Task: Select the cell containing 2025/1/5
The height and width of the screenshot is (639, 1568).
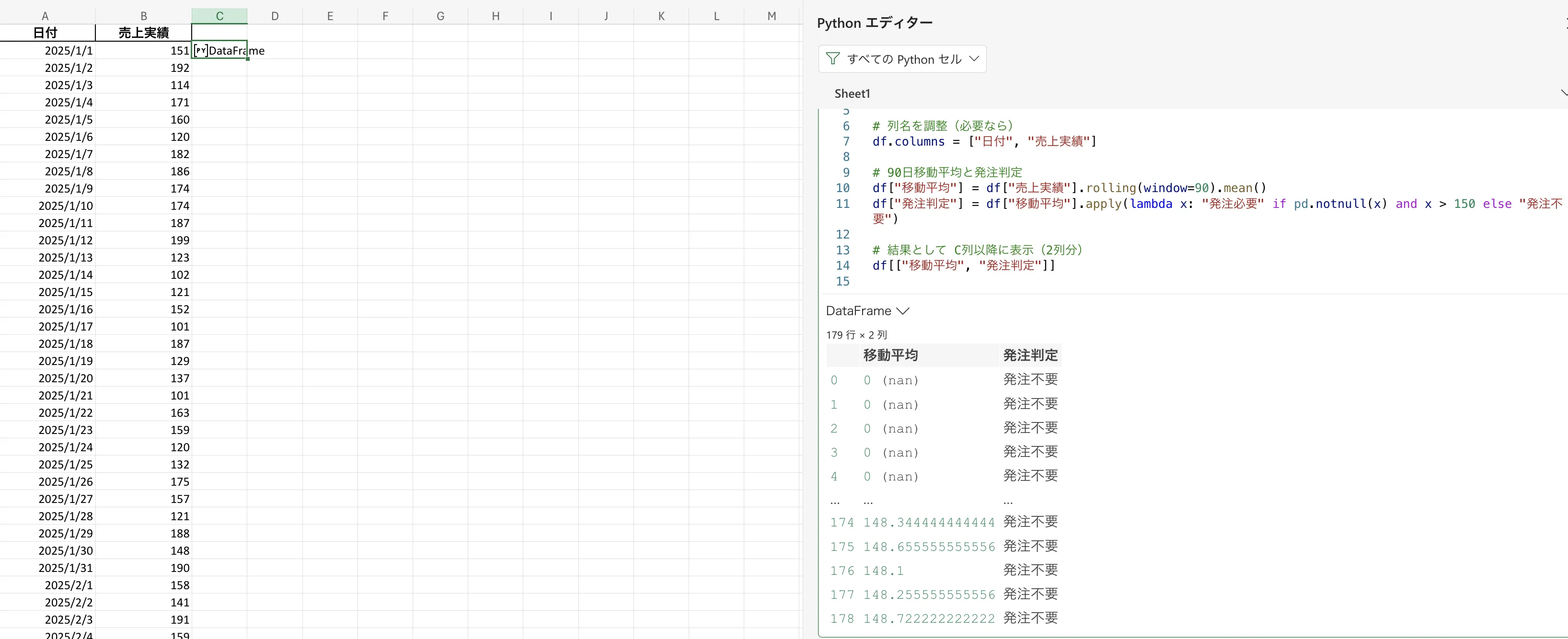Action: click(47, 119)
